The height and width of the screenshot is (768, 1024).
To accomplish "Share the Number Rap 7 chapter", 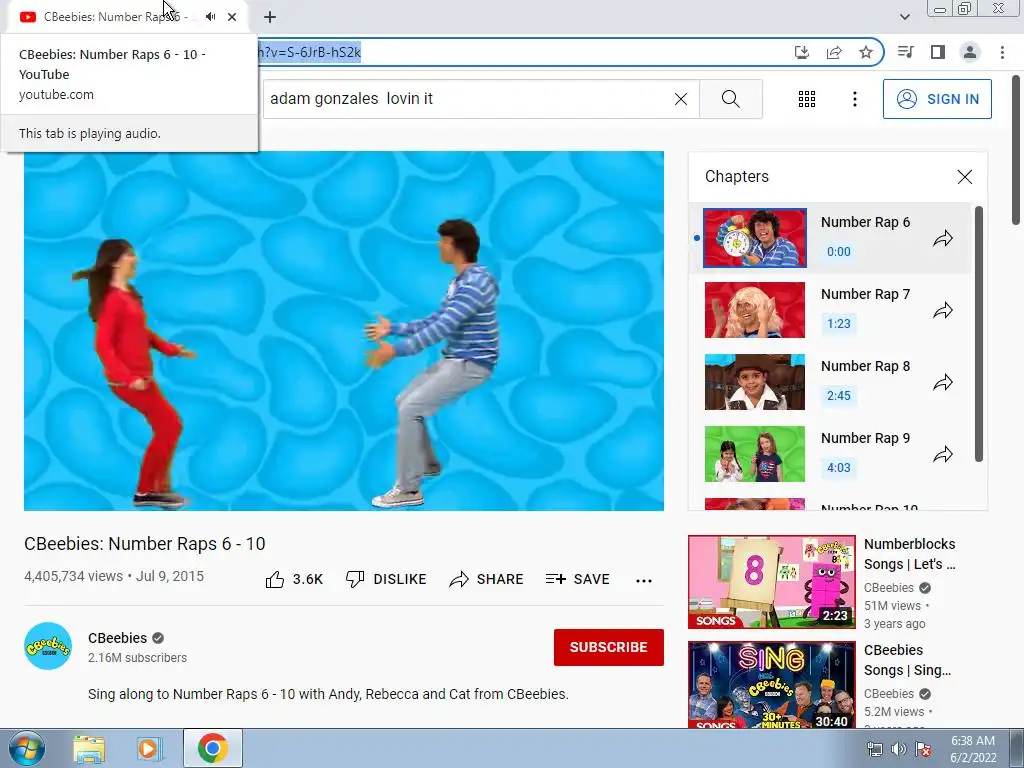I will point(942,310).
